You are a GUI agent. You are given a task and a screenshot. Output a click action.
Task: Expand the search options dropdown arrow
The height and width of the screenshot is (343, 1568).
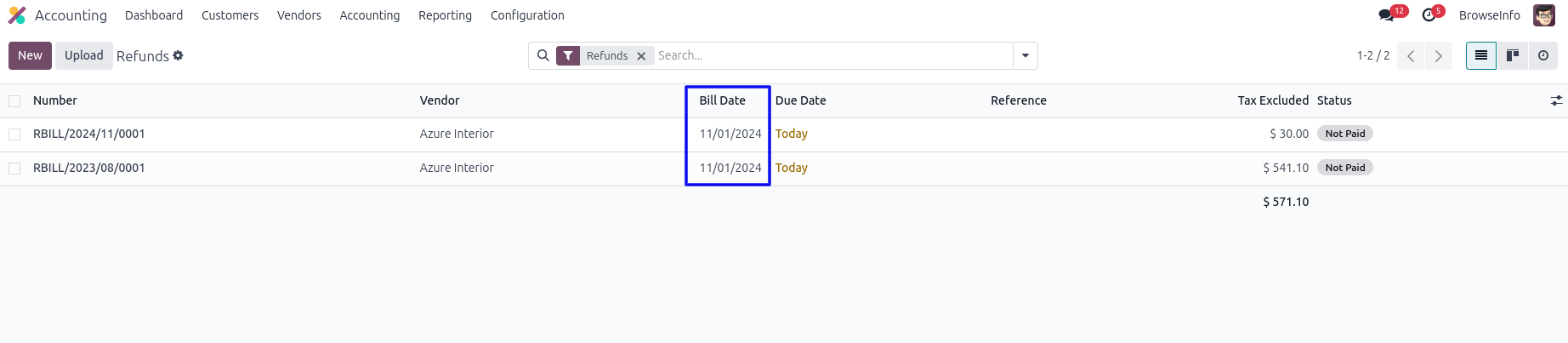pos(1025,56)
